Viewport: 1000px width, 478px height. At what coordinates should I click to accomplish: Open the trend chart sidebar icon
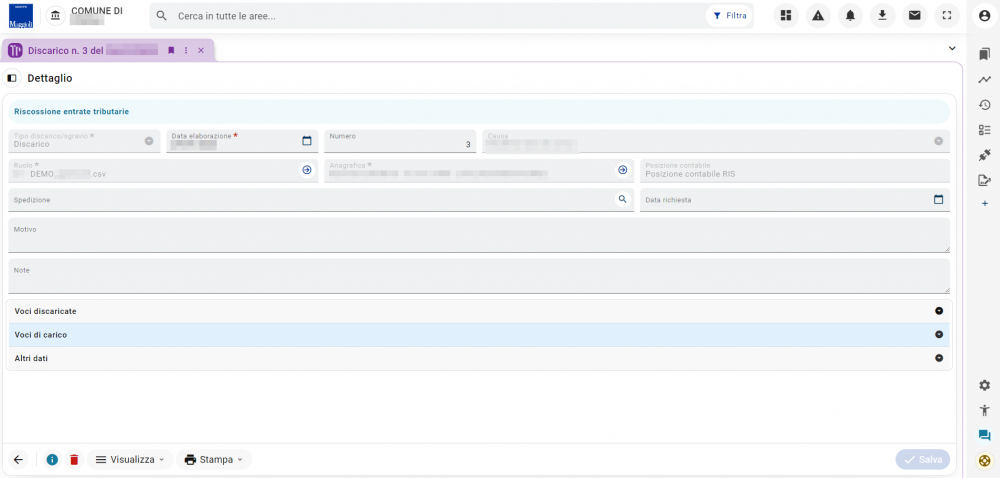pos(985,80)
